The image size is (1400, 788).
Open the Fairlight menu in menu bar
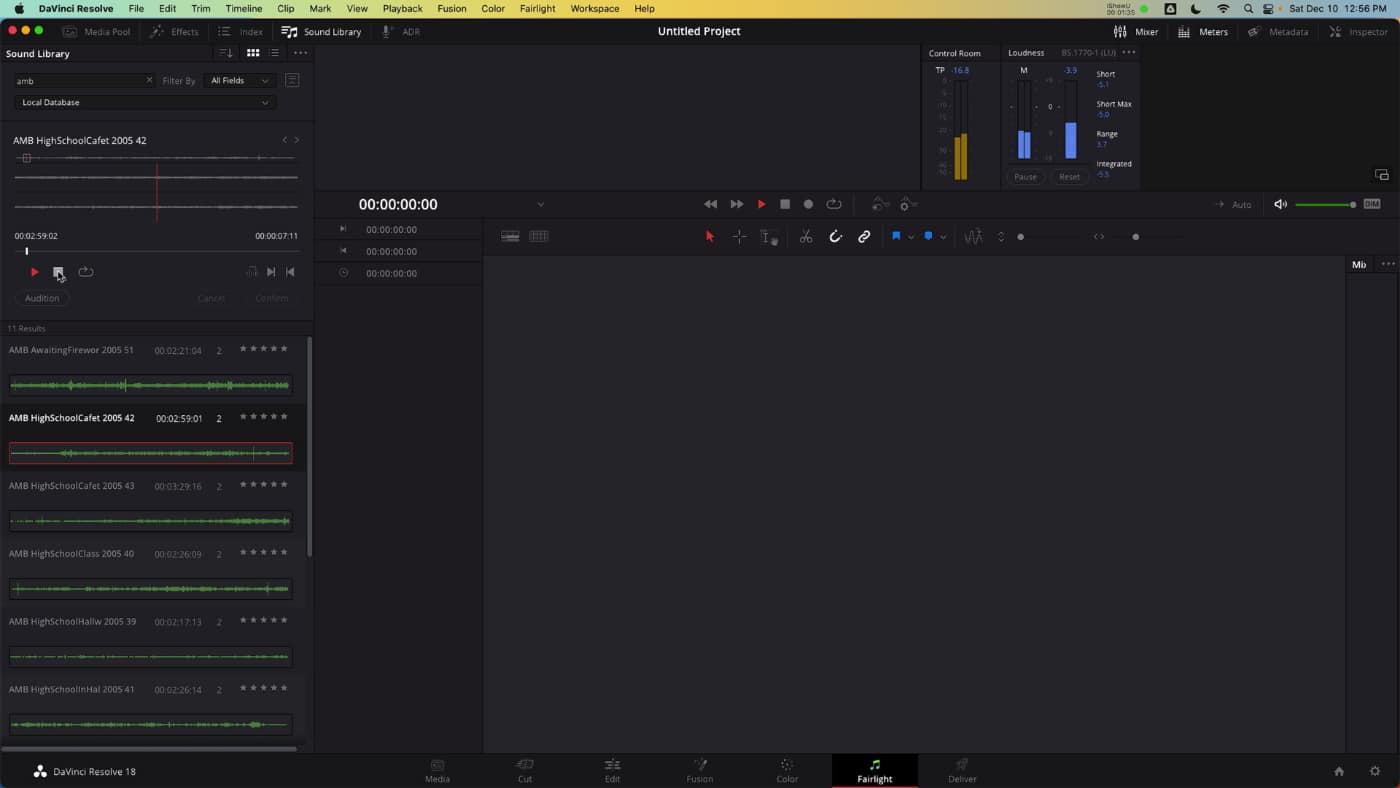pyautogui.click(x=537, y=8)
